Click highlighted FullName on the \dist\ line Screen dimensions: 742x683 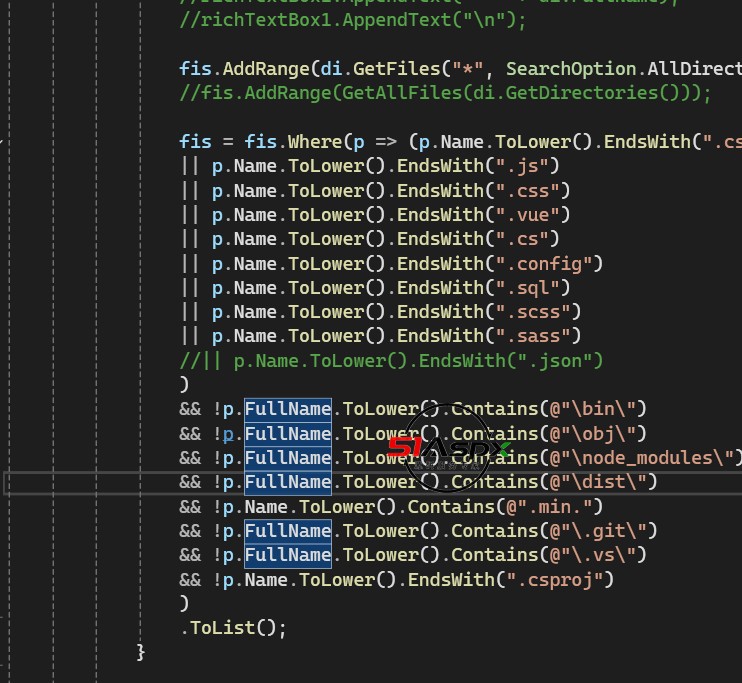(x=288, y=482)
